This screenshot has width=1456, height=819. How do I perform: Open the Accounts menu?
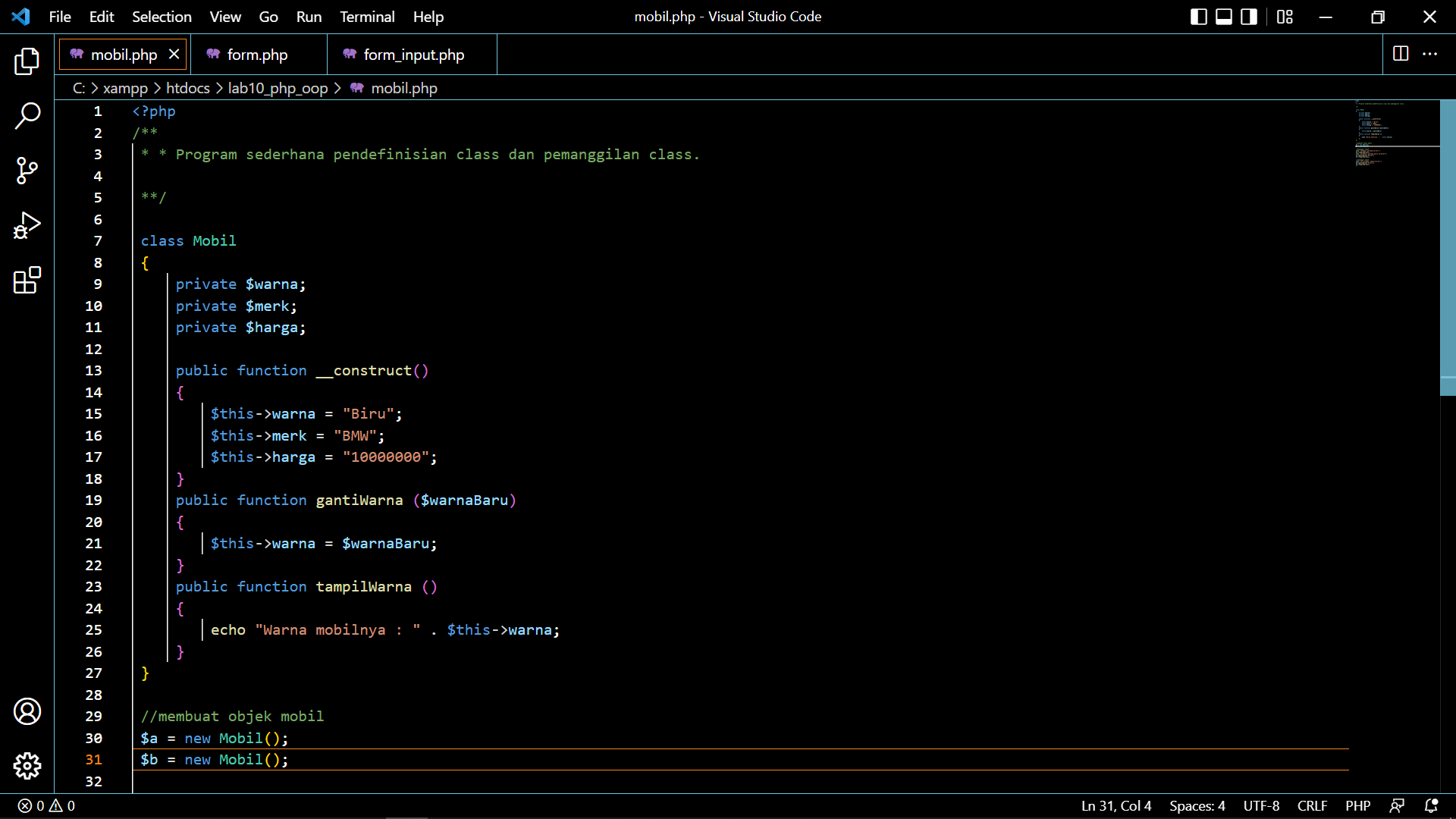[27, 711]
